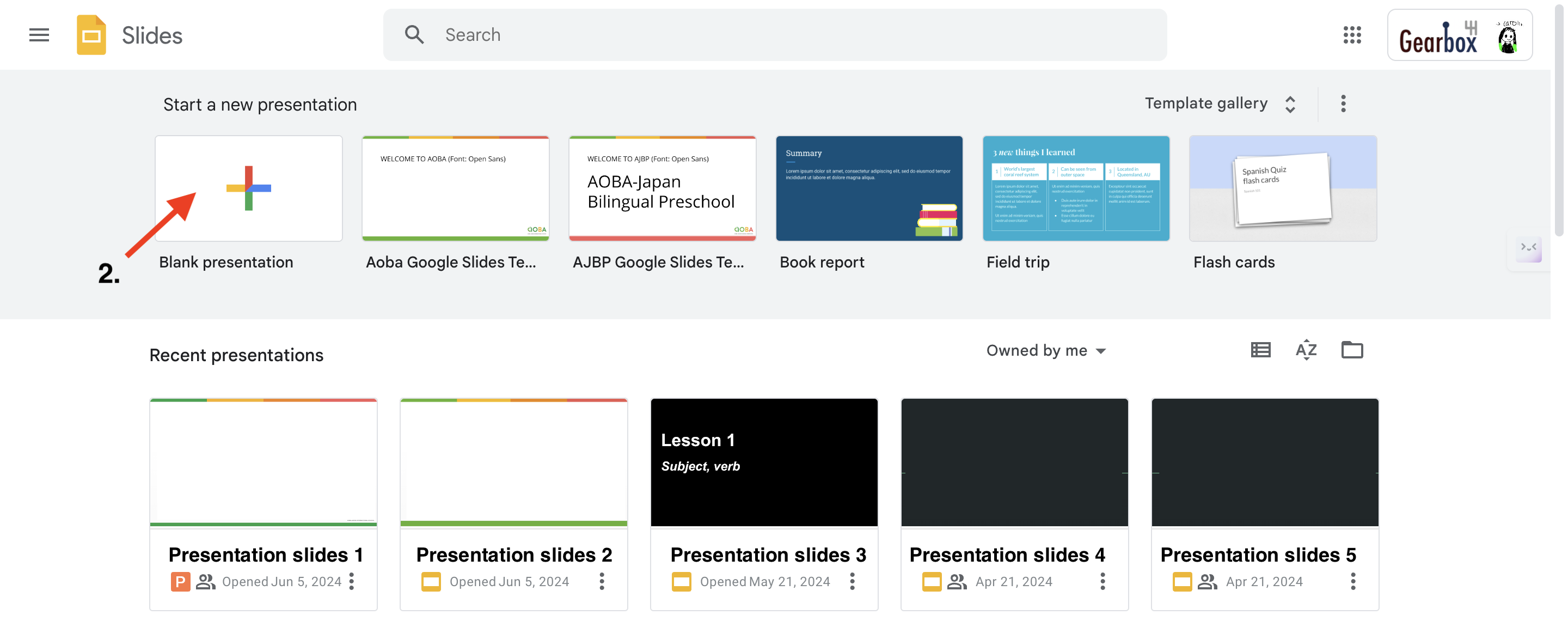Viewport: 1568px width, 621px height.
Task: Open AZ sort options
Action: click(1306, 350)
